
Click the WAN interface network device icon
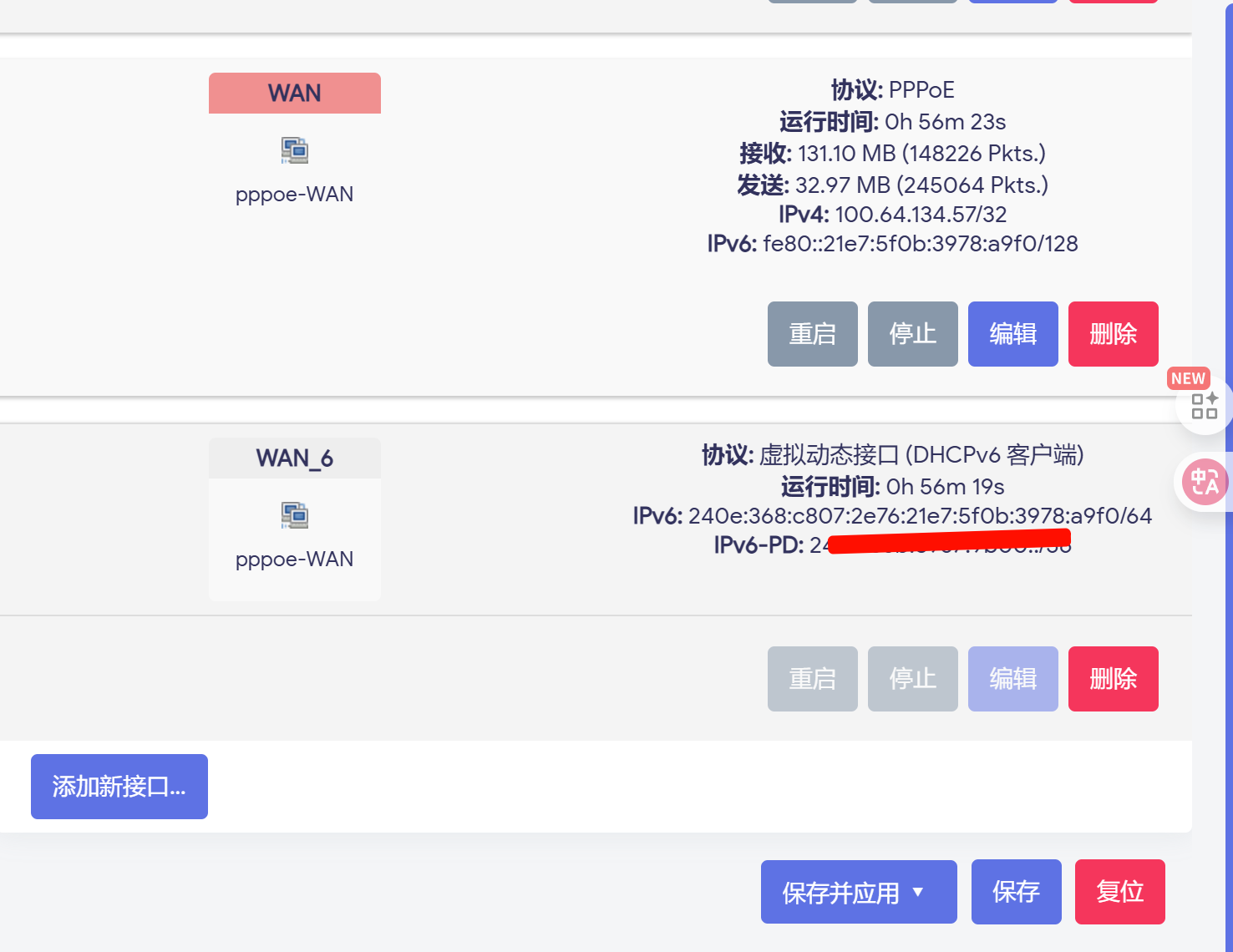294,150
